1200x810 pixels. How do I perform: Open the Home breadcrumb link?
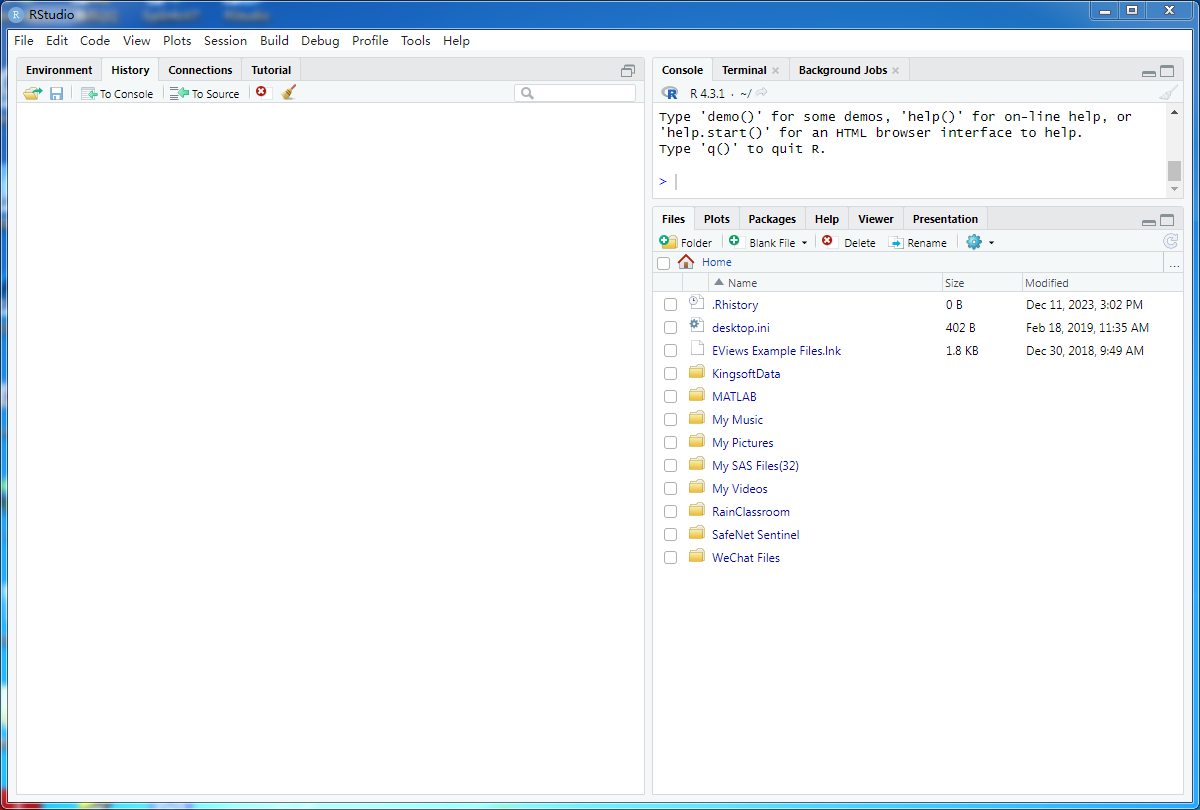pos(716,262)
